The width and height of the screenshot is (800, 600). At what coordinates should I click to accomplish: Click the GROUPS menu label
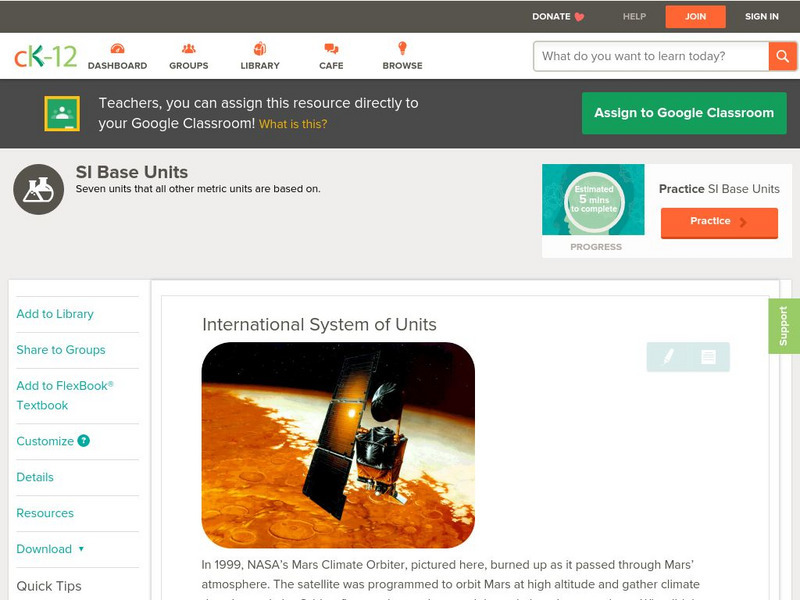(189, 66)
